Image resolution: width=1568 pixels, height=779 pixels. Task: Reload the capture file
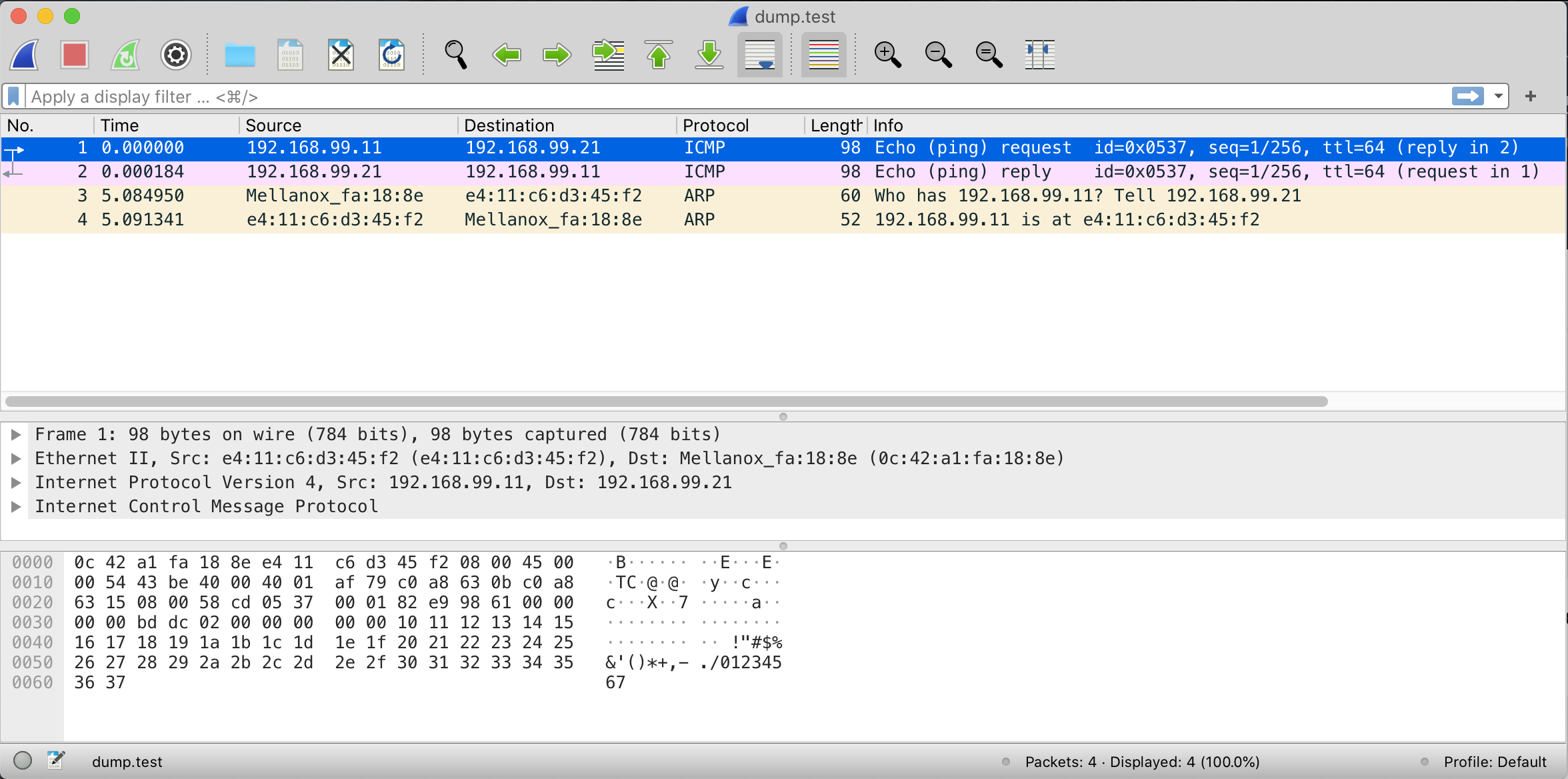[x=391, y=55]
